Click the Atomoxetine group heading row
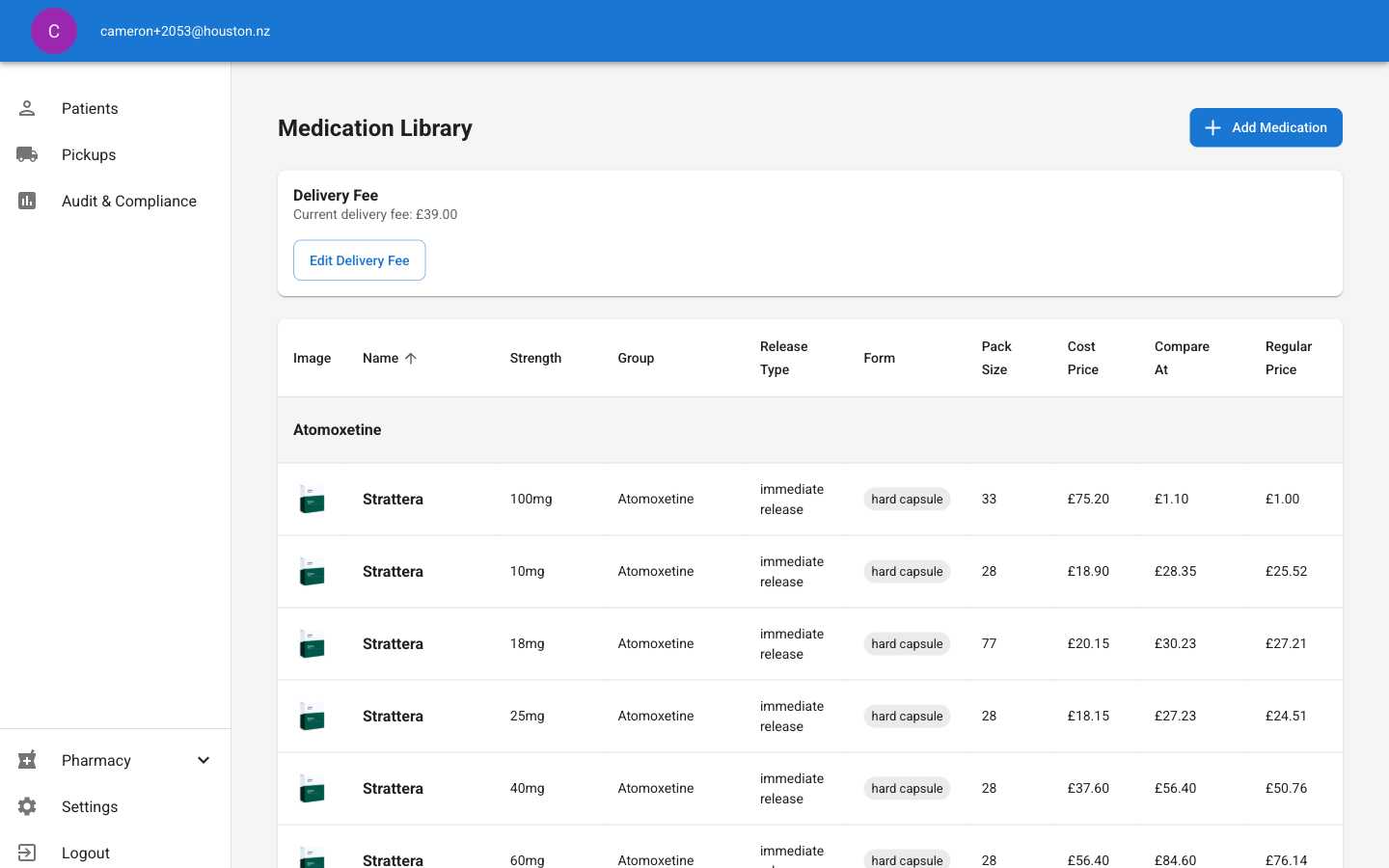 pos(810,429)
